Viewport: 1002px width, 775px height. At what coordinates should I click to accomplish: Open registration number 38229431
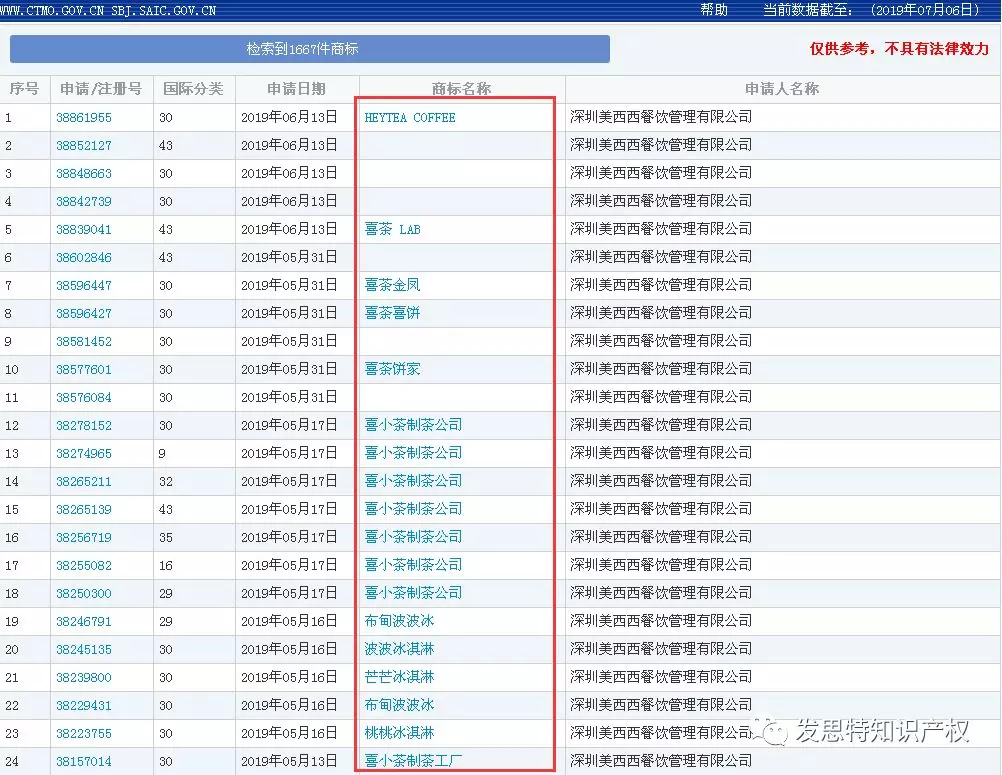tap(84, 706)
